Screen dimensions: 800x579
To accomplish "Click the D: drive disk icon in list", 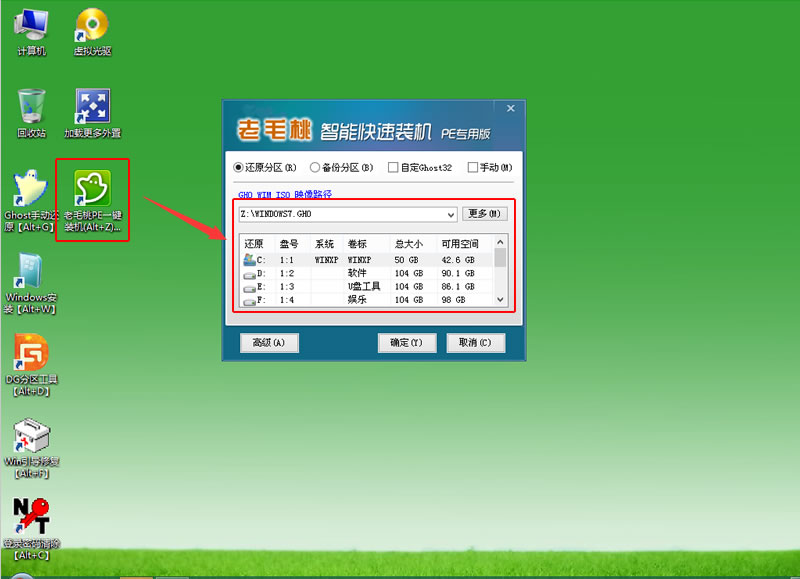I will tap(249, 274).
